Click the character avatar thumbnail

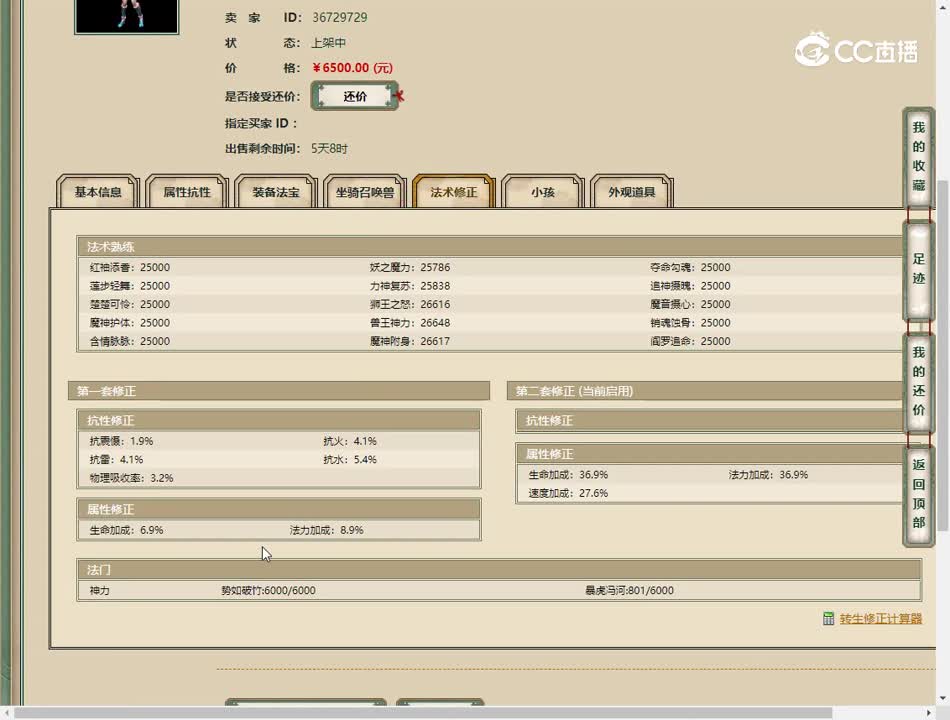coord(126,16)
